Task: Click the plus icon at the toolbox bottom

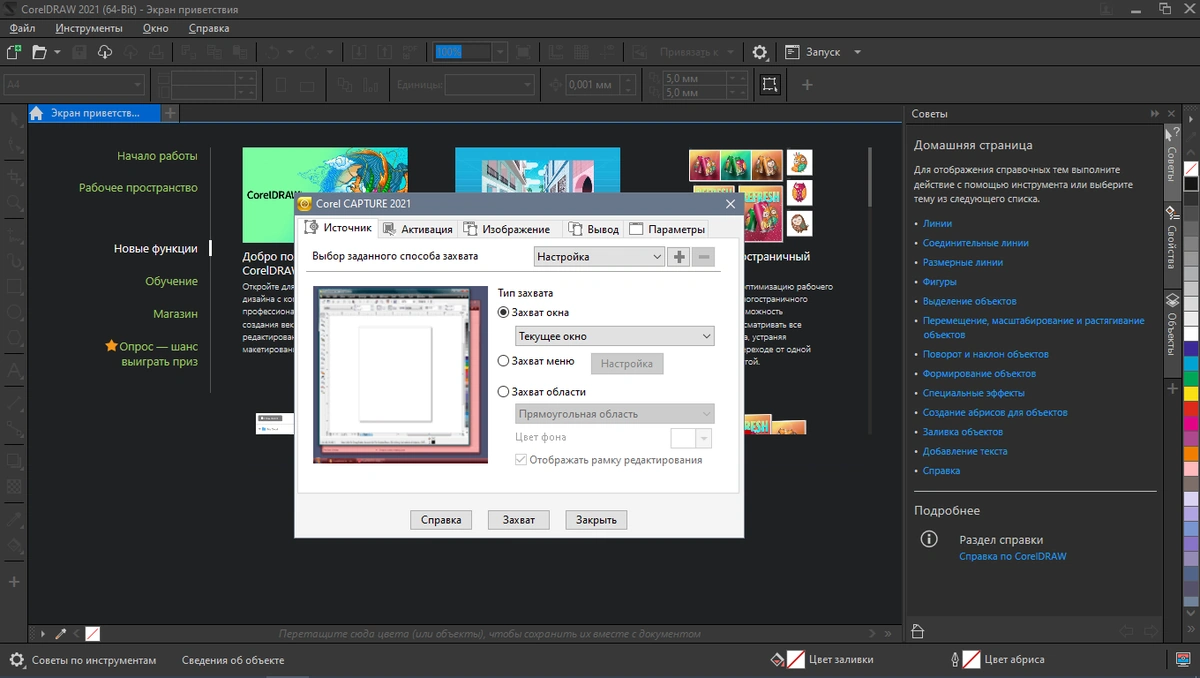Action: coord(14,581)
